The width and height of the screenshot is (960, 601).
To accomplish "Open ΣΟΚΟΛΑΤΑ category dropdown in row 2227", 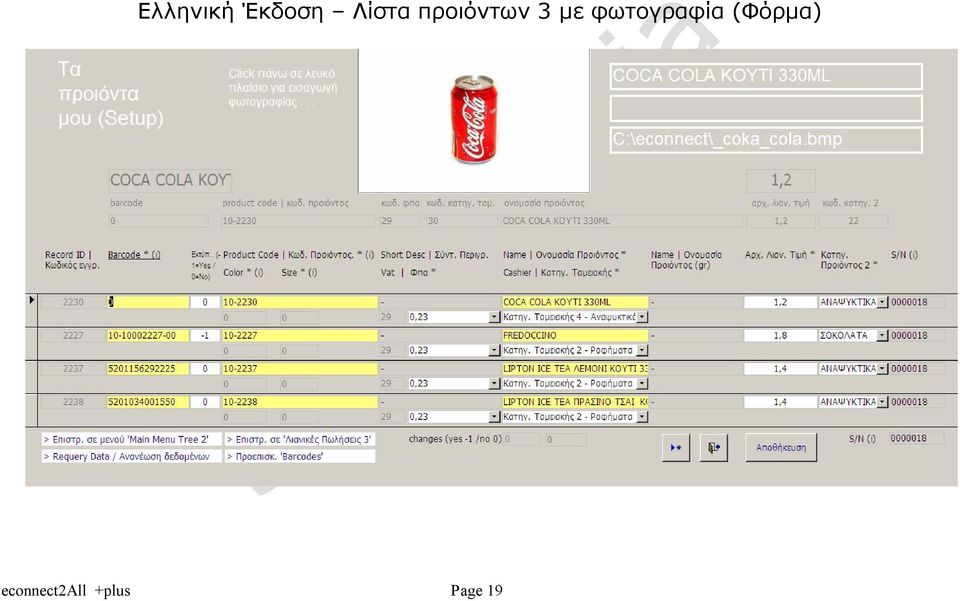I will (882, 335).
